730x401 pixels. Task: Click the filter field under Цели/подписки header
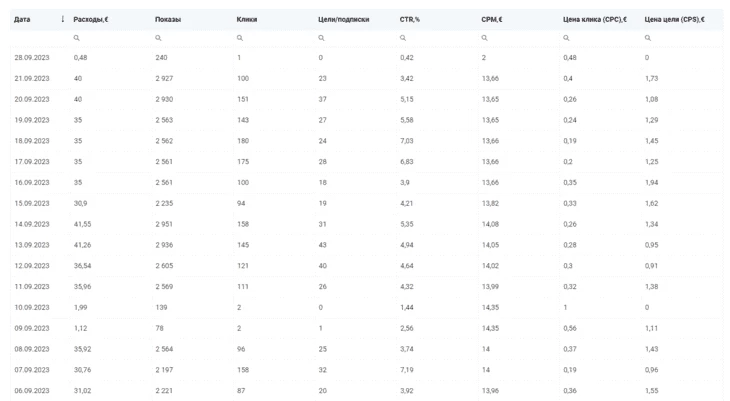coord(355,38)
